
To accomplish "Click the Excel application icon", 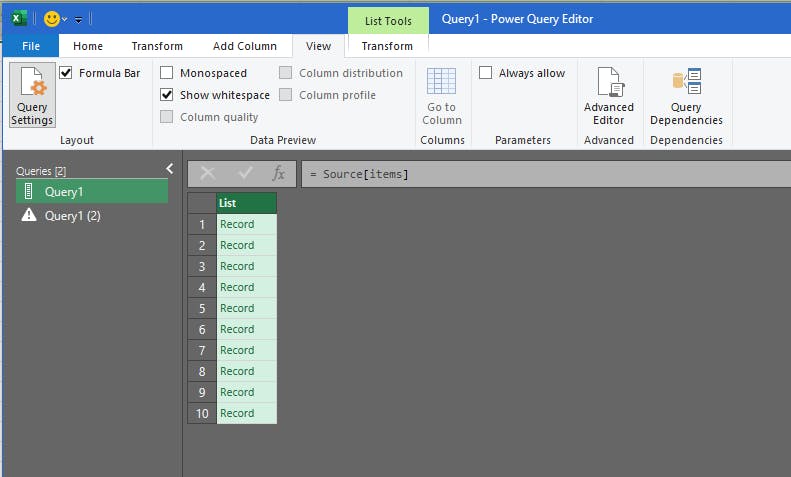I will [19, 19].
